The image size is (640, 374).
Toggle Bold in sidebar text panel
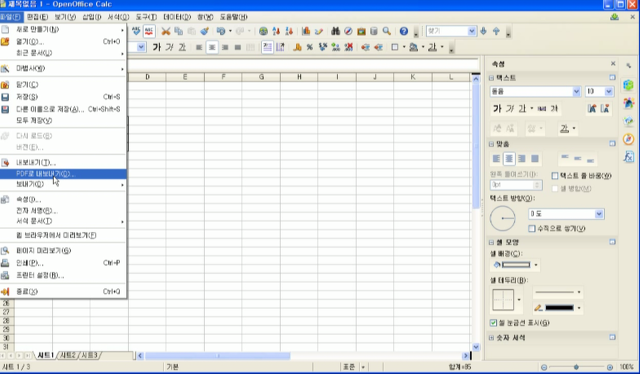[x=497, y=109]
